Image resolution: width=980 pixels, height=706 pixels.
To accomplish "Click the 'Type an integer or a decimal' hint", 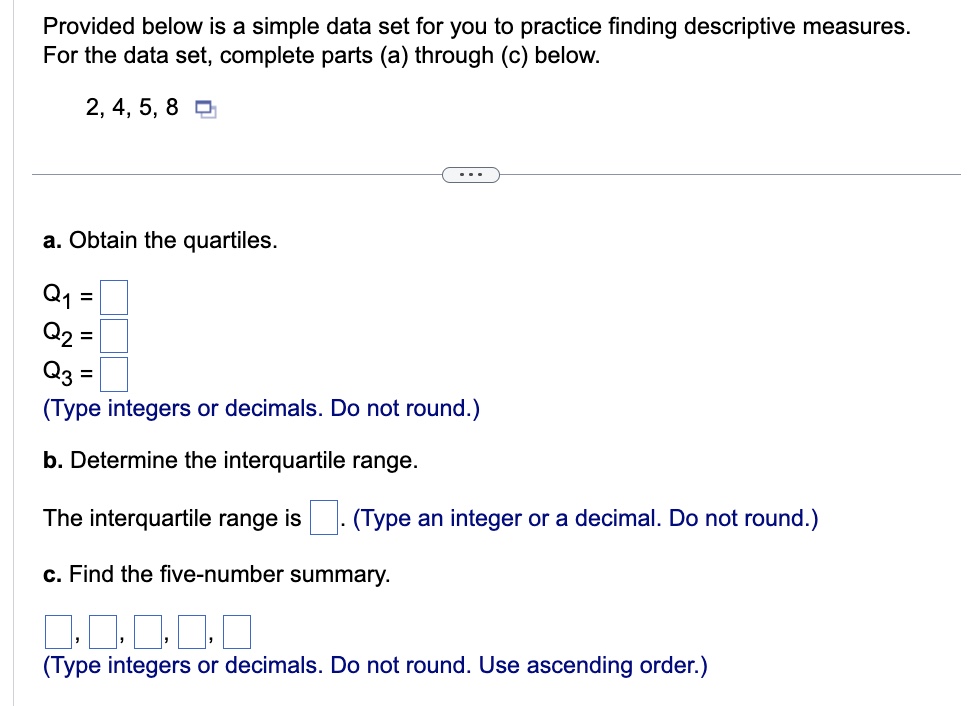I will click(x=586, y=519).
